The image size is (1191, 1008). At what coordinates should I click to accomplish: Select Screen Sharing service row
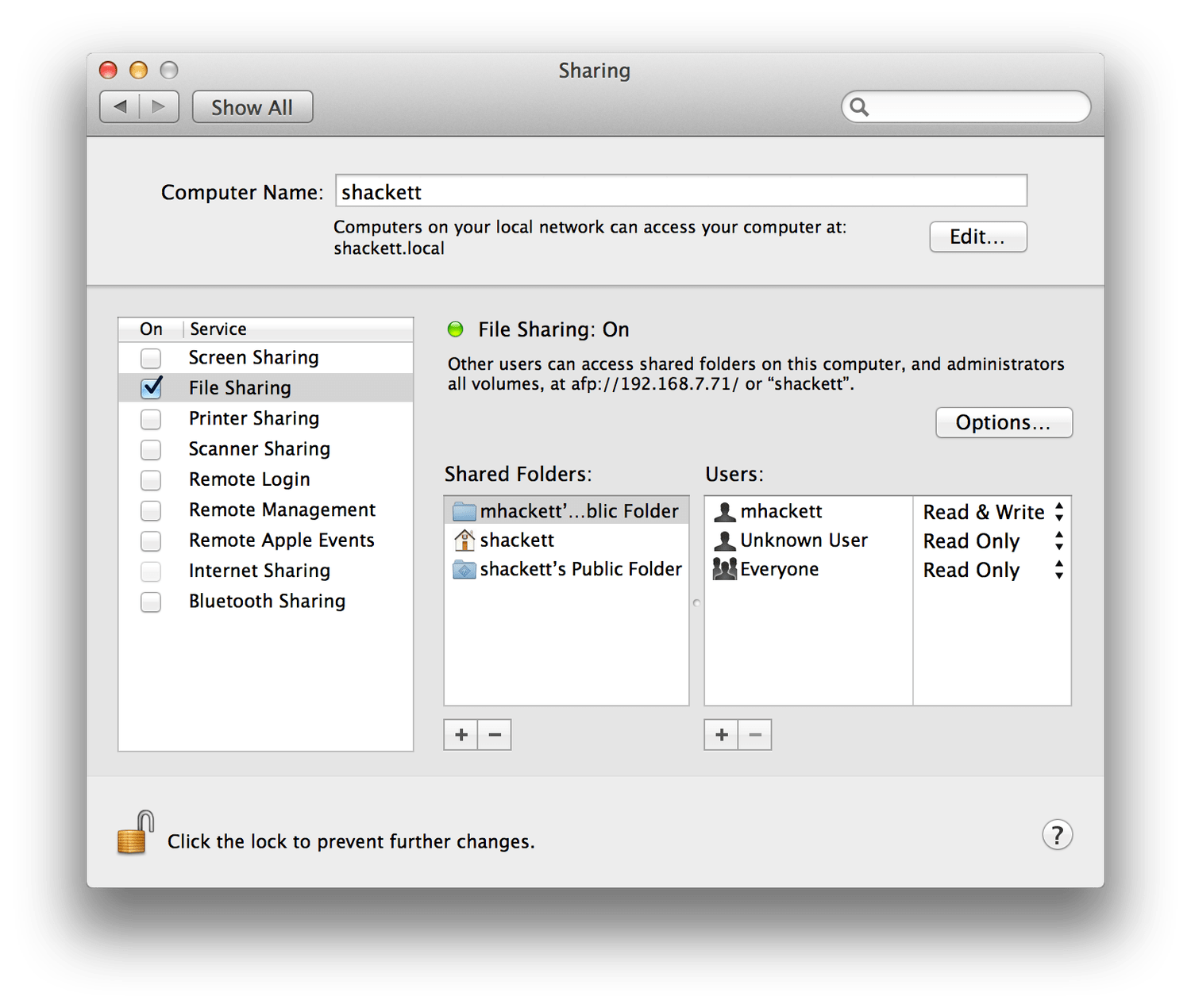(x=266, y=358)
